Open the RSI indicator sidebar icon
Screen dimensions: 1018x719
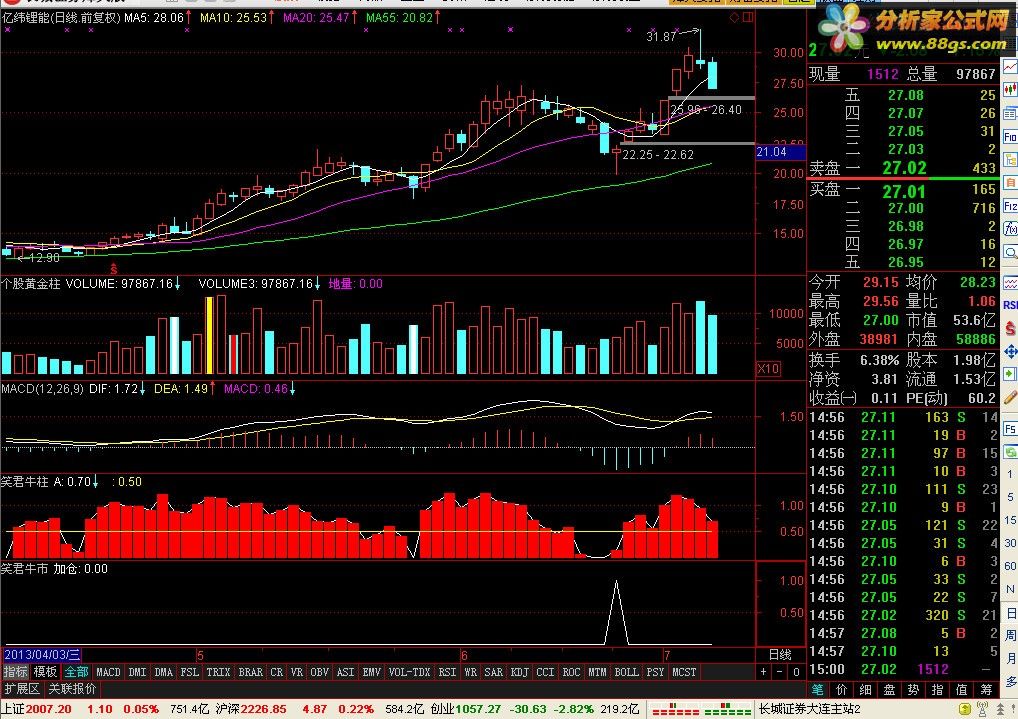point(1010,305)
